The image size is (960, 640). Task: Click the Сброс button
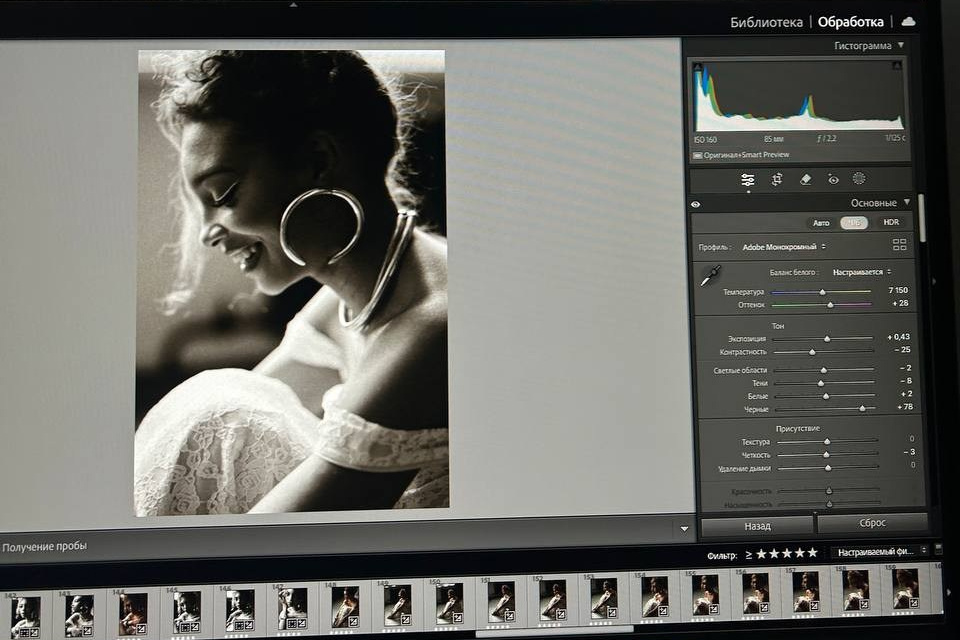pyautogui.click(x=872, y=524)
